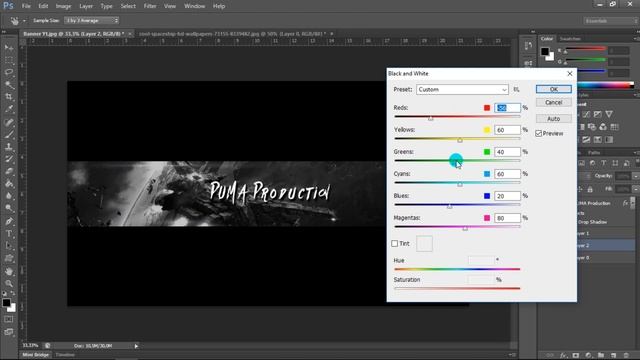Select the Dodge tool
Viewport: 640px width, 360px height.
(x=9, y=208)
